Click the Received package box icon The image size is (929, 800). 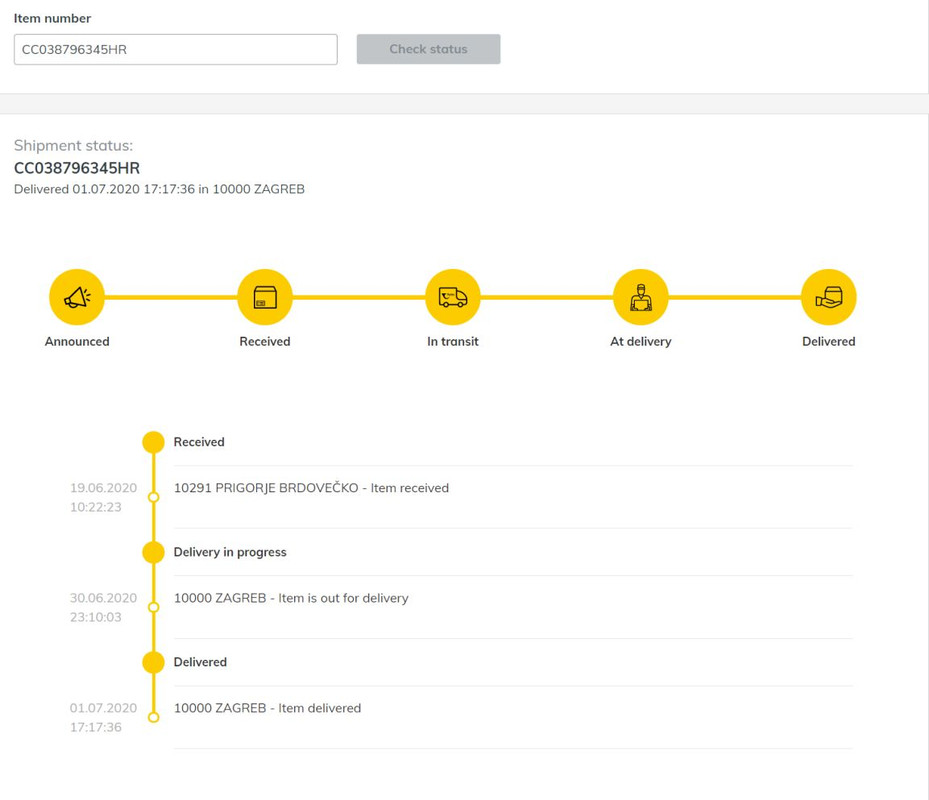[x=265, y=297]
